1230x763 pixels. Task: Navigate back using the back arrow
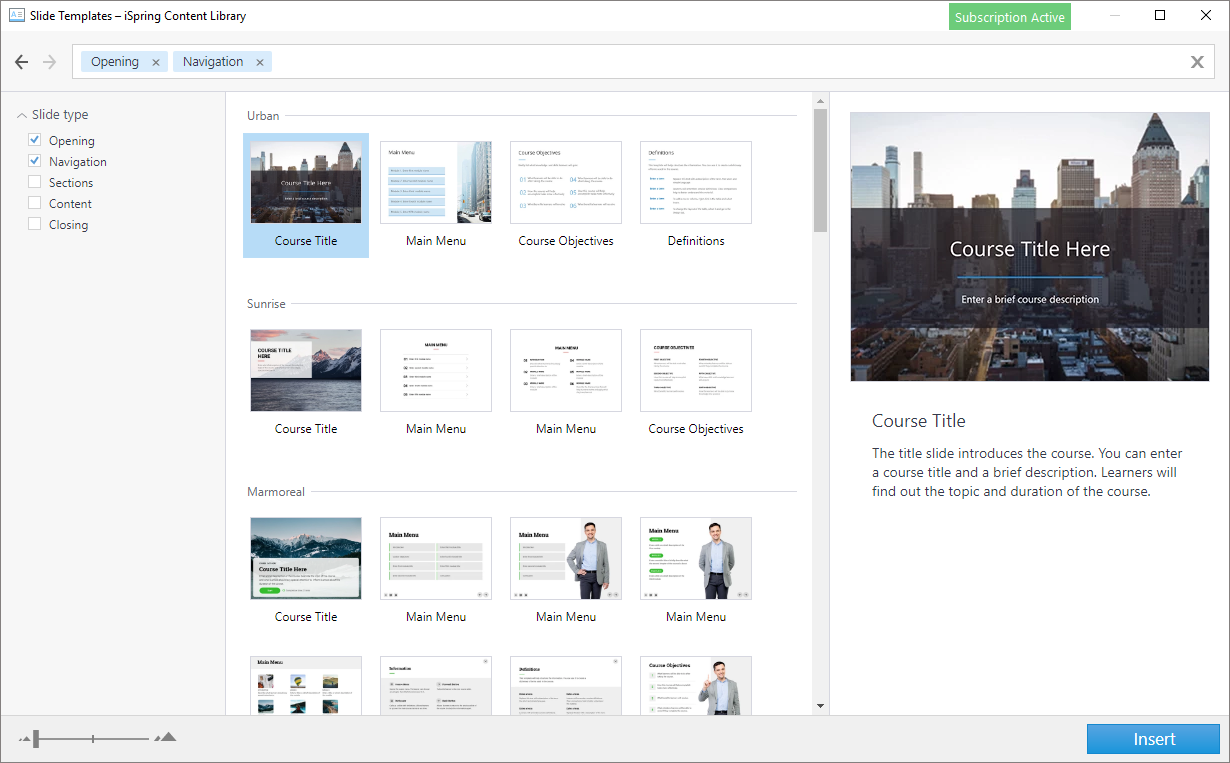point(21,61)
